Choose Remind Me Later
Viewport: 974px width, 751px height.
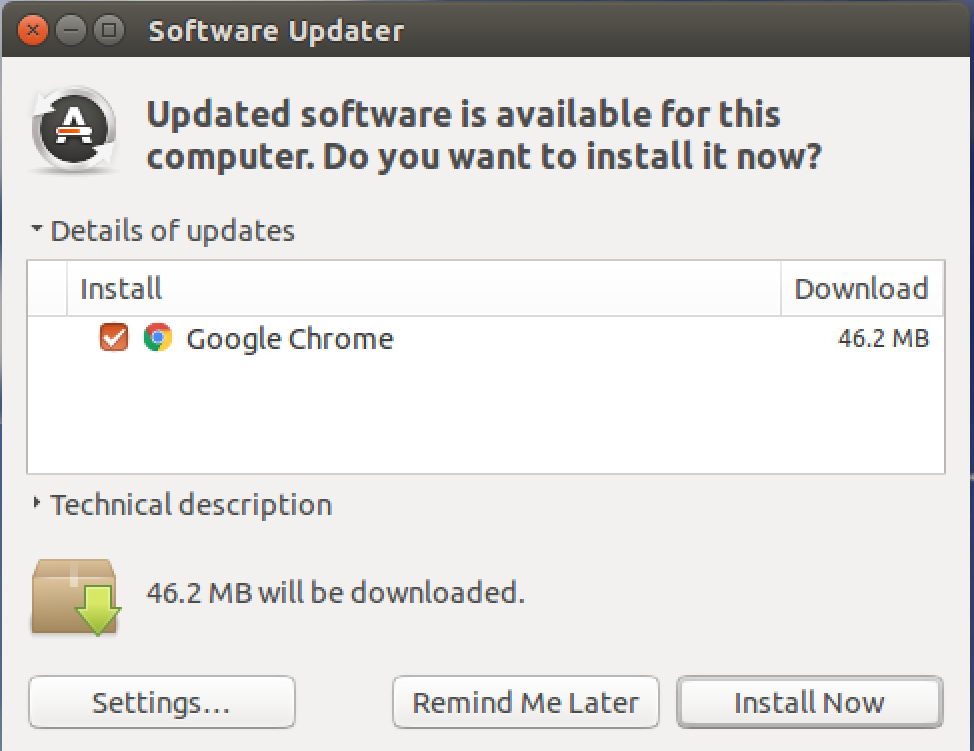pos(525,702)
